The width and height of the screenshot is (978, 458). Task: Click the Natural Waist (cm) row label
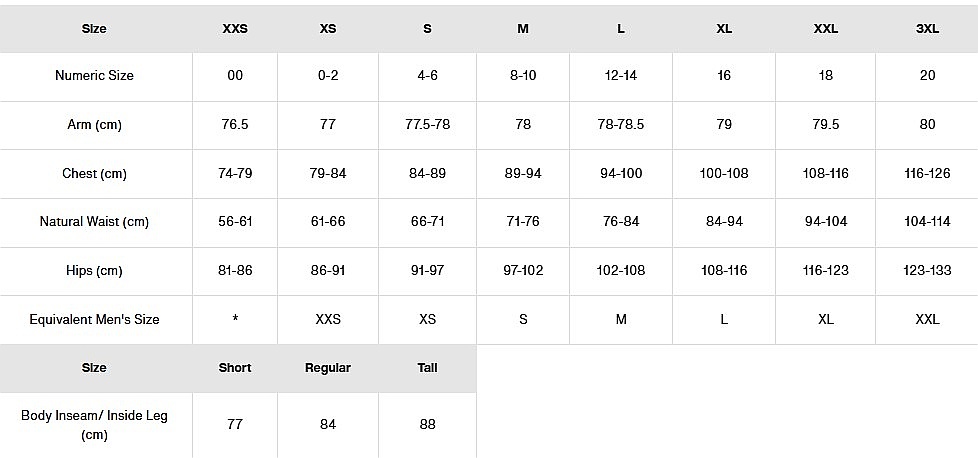[x=94, y=222]
